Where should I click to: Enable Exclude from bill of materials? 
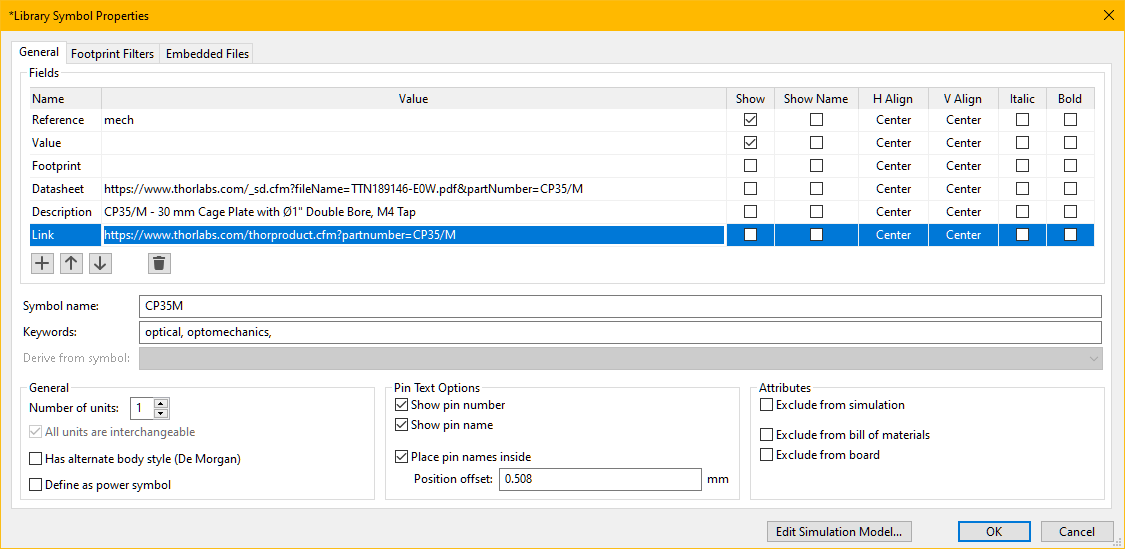click(767, 435)
